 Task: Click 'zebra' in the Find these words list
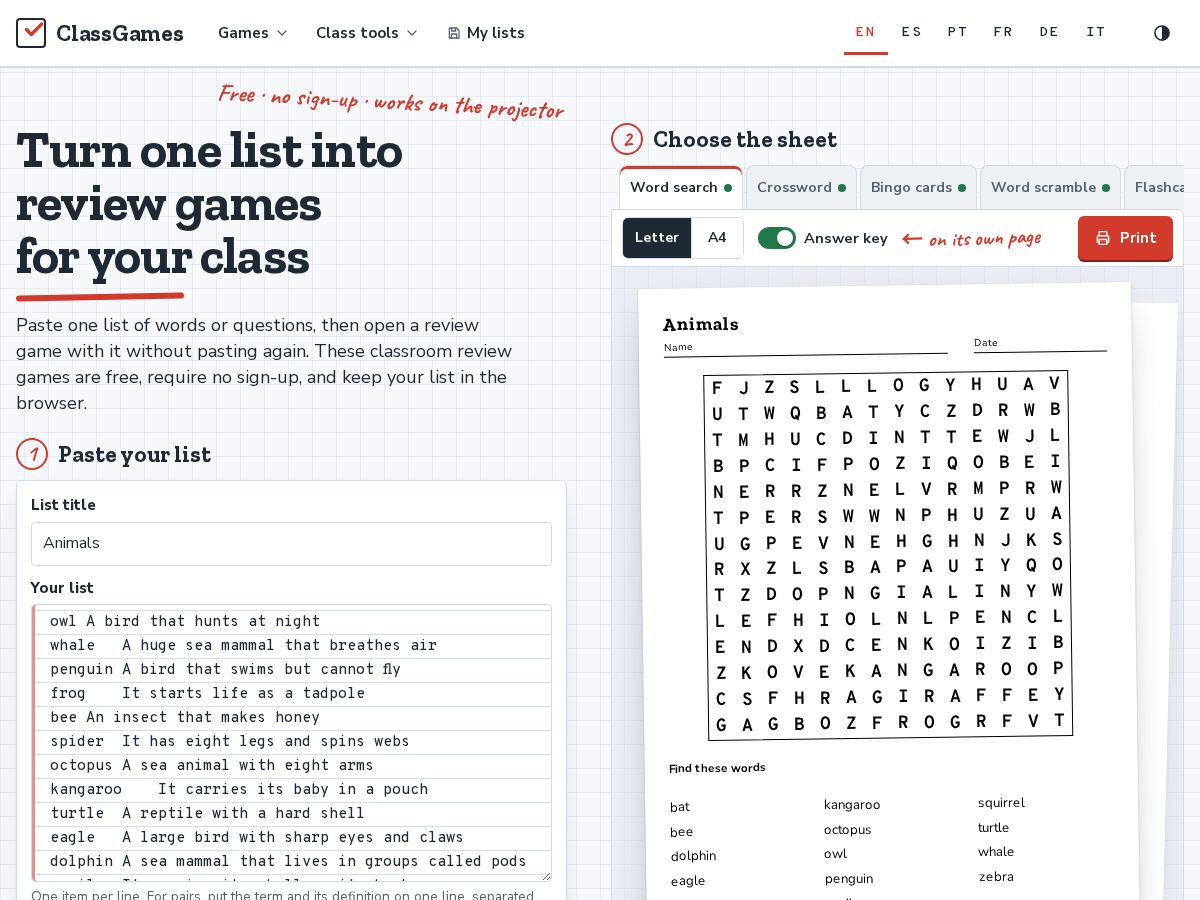click(996, 877)
